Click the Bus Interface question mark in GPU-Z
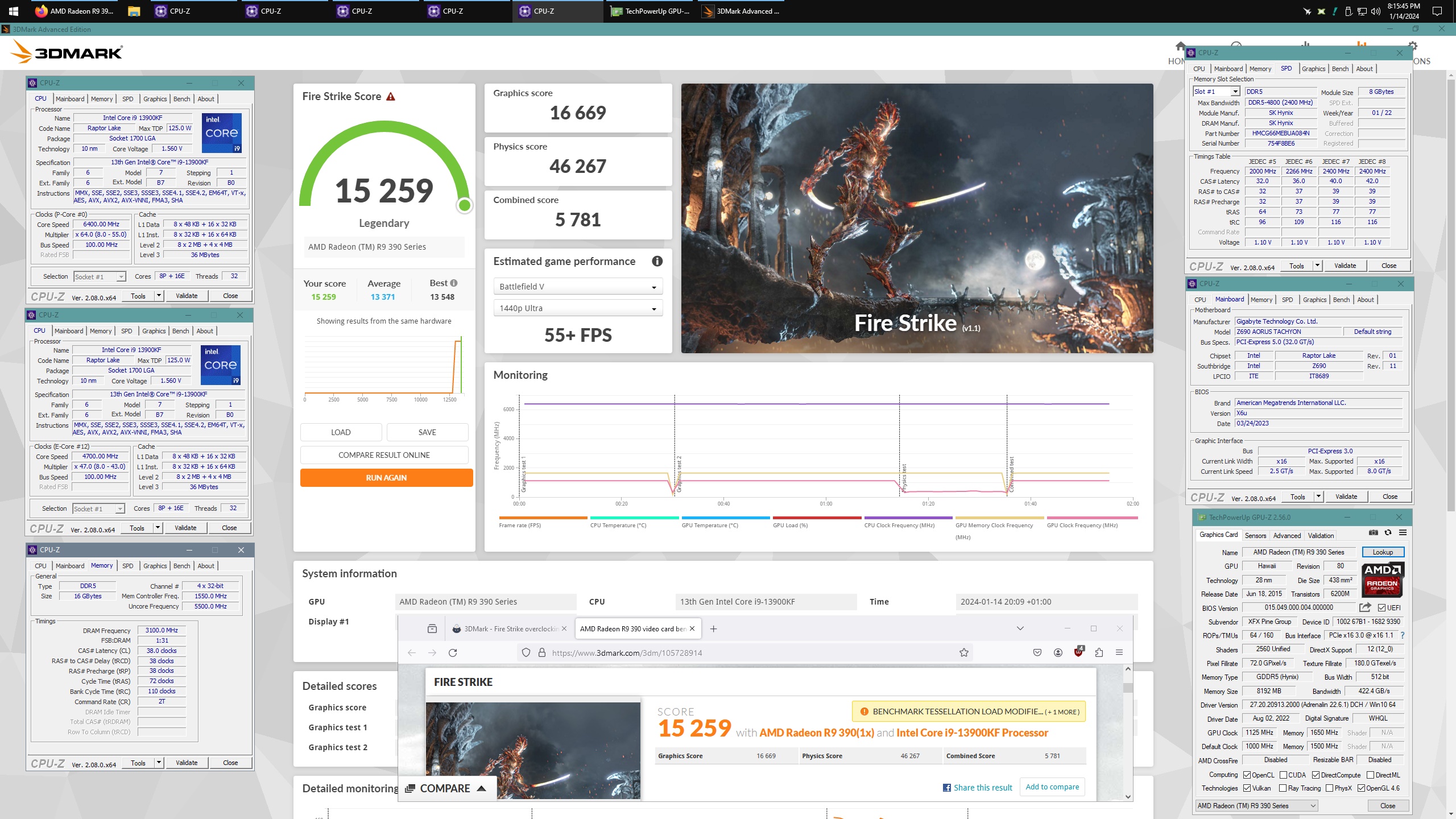The image size is (1456, 819). [1403, 635]
